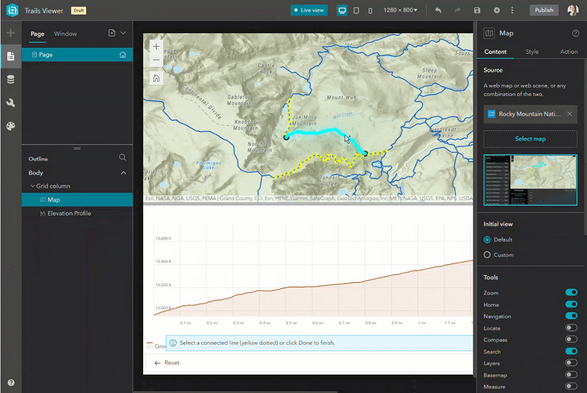Save the app with the save icon
The height and width of the screenshot is (393, 587).
point(477,10)
